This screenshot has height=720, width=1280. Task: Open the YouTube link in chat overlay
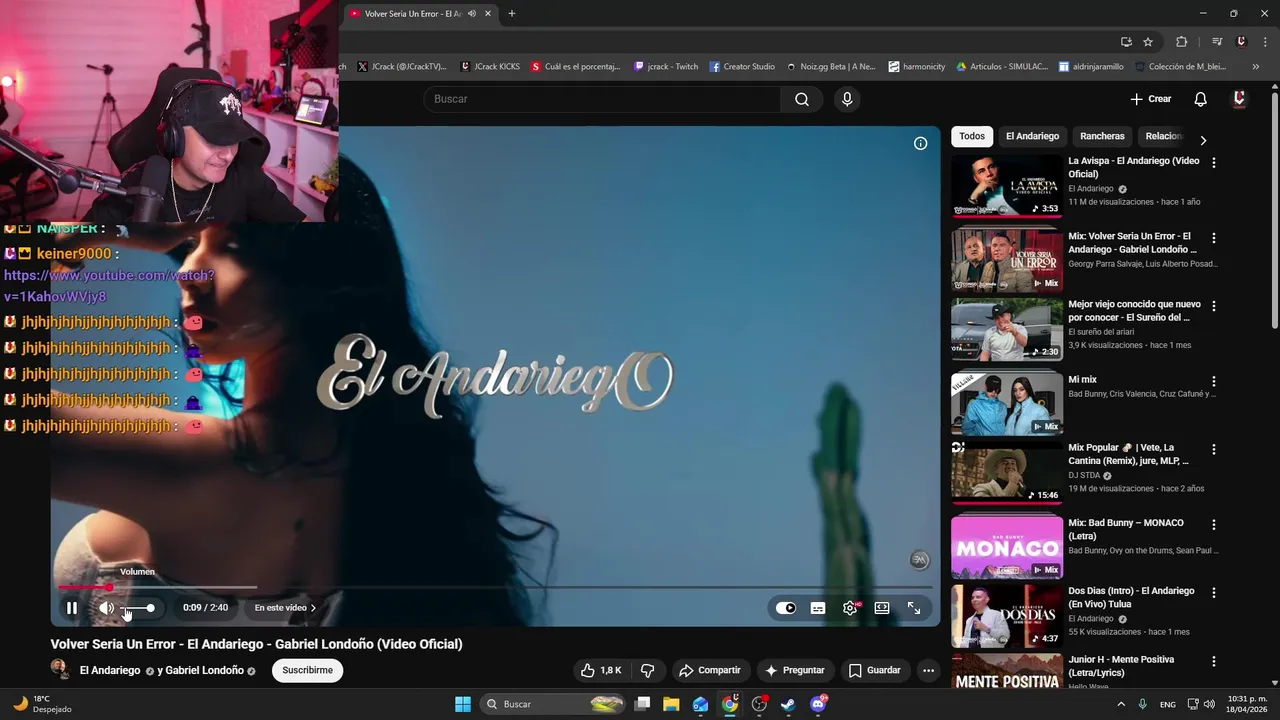(109, 286)
